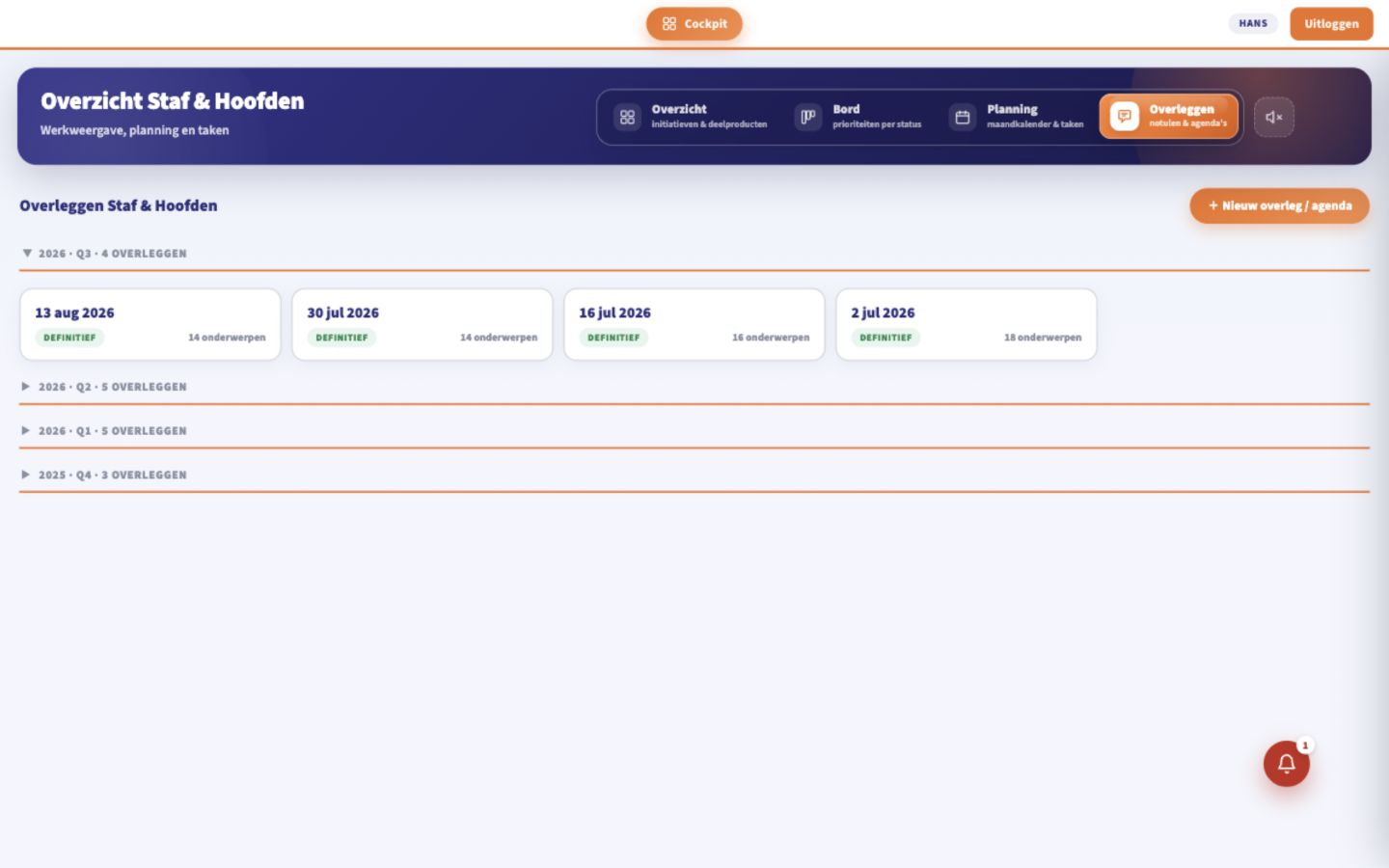The height and width of the screenshot is (868, 1389).
Task: Open the Cockpit button
Action: [694, 24]
